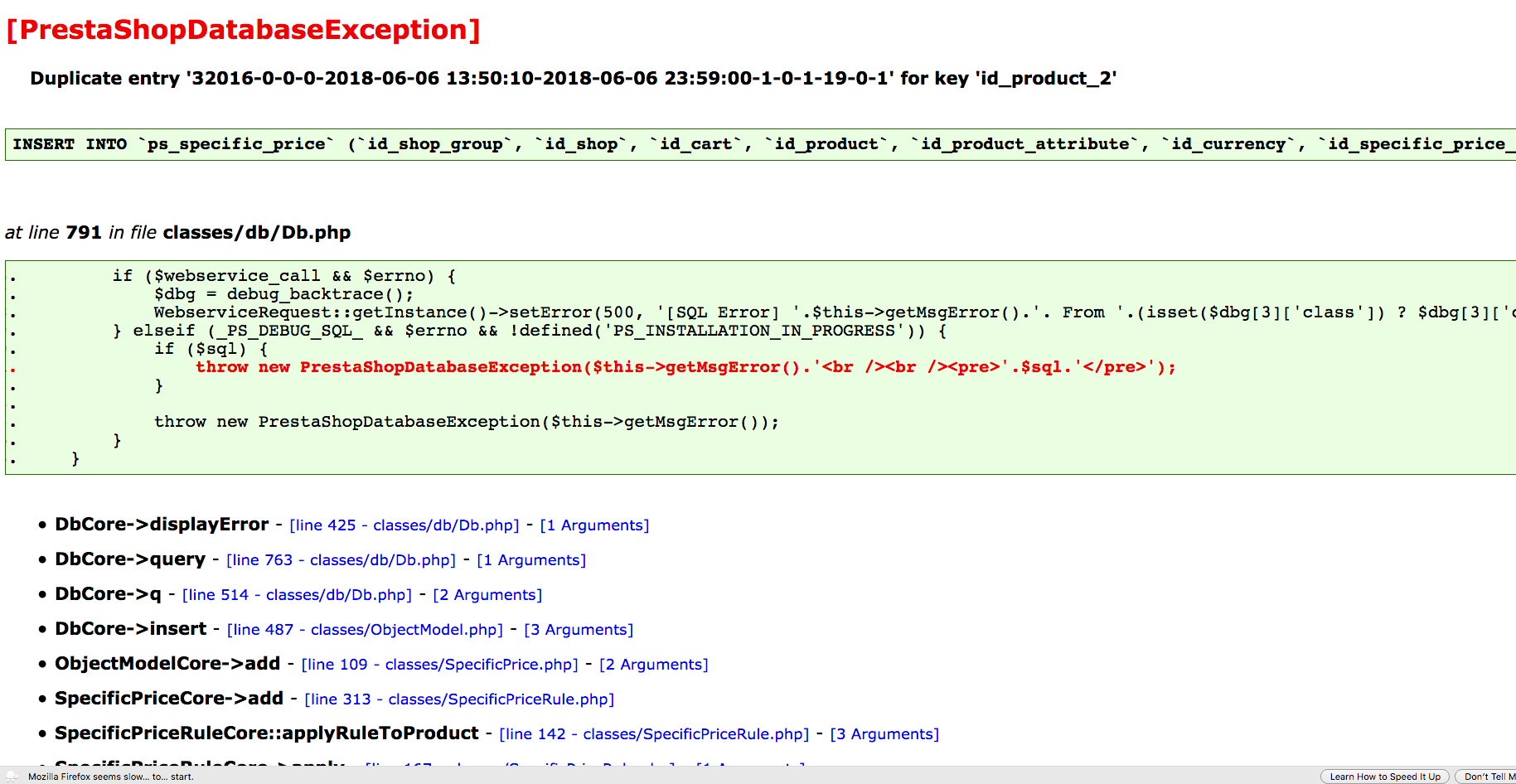Screen dimensions: 1516x784
Task: Click the INSERT INTO ps_specific_price SQL statement
Action: point(760,144)
